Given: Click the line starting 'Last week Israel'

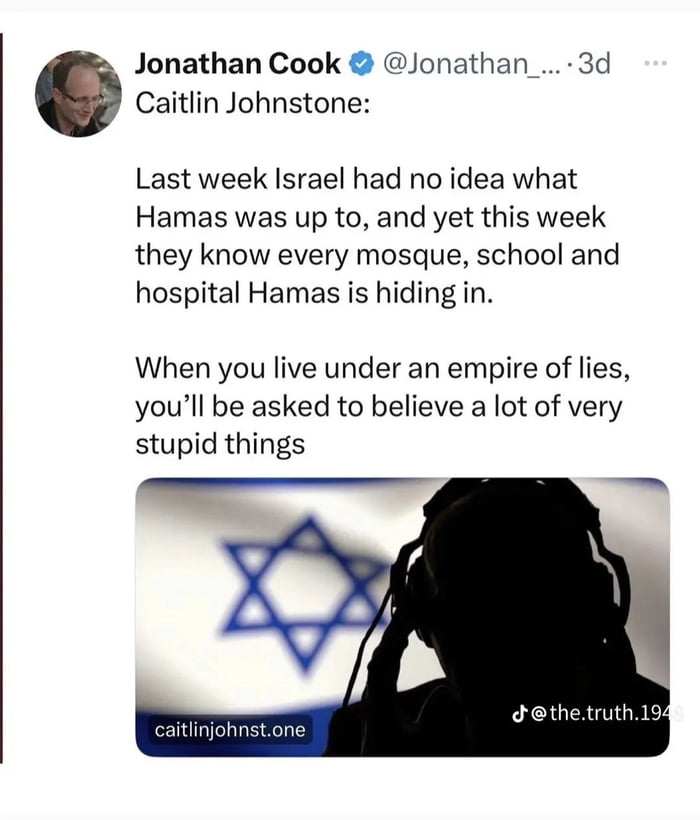Looking at the screenshot, I should tap(356, 180).
